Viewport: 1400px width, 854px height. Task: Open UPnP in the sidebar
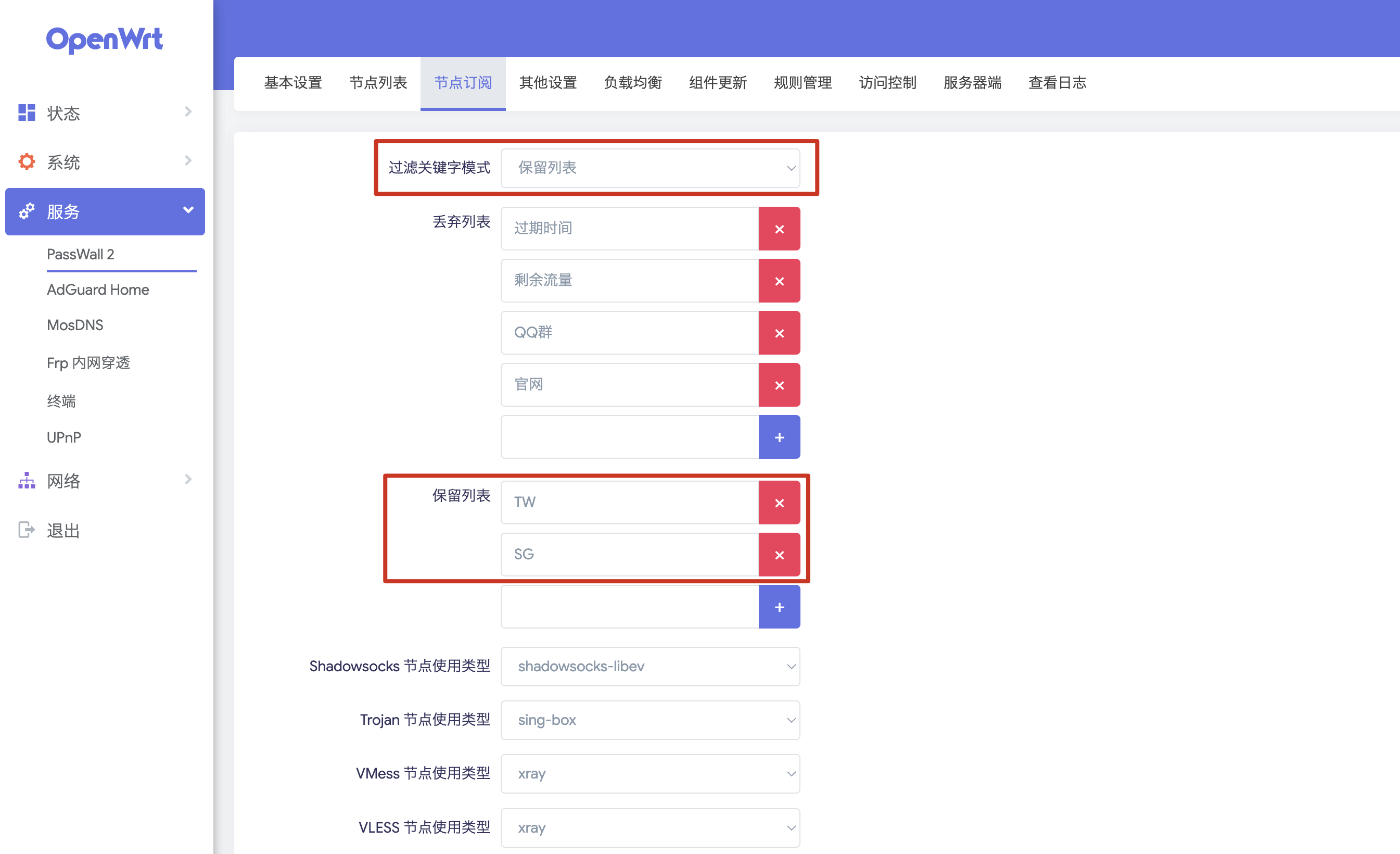click(x=63, y=437)
